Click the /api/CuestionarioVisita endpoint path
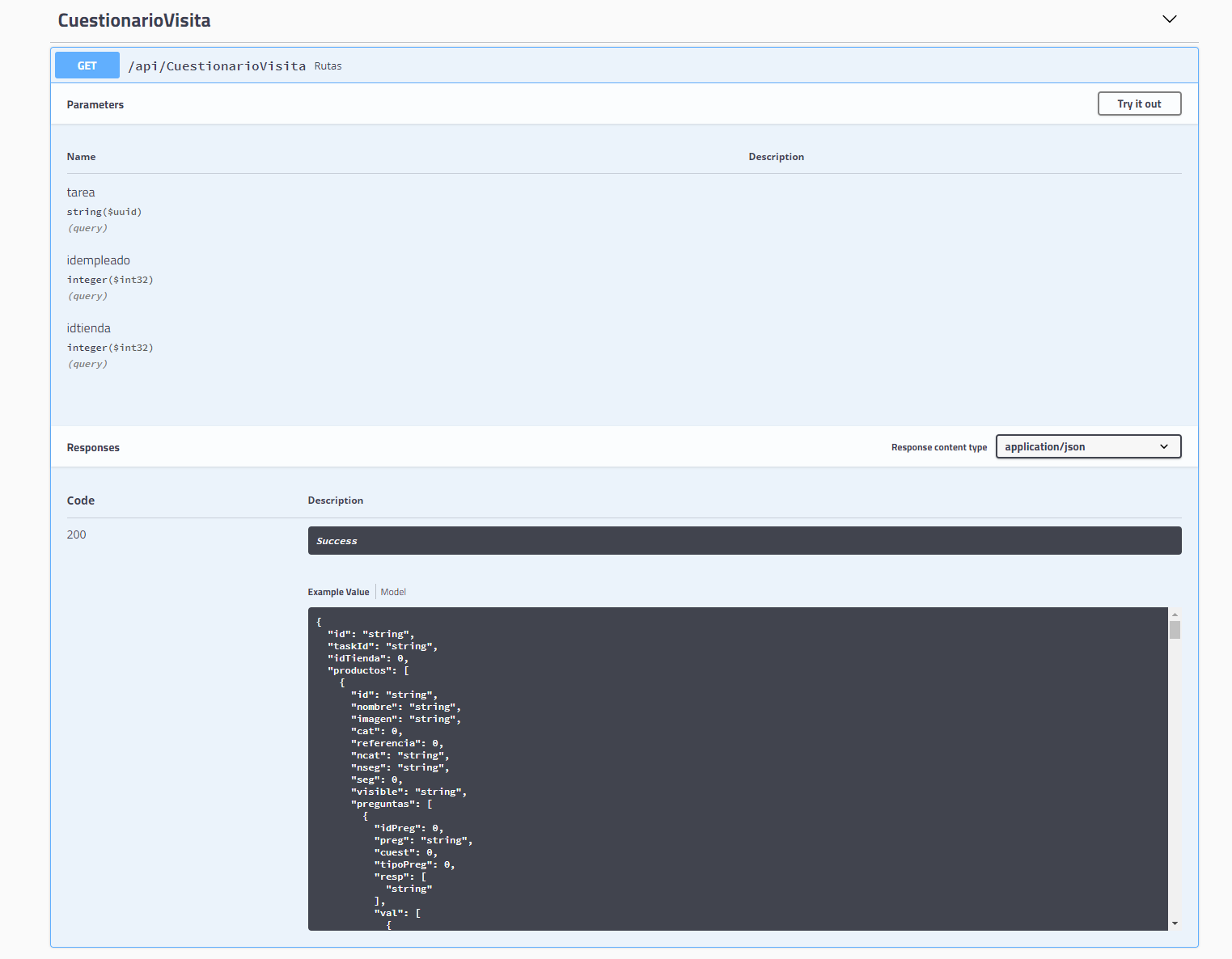This screenshot has width=1232, height=959. pyautogui.click(x=217, y=66)
